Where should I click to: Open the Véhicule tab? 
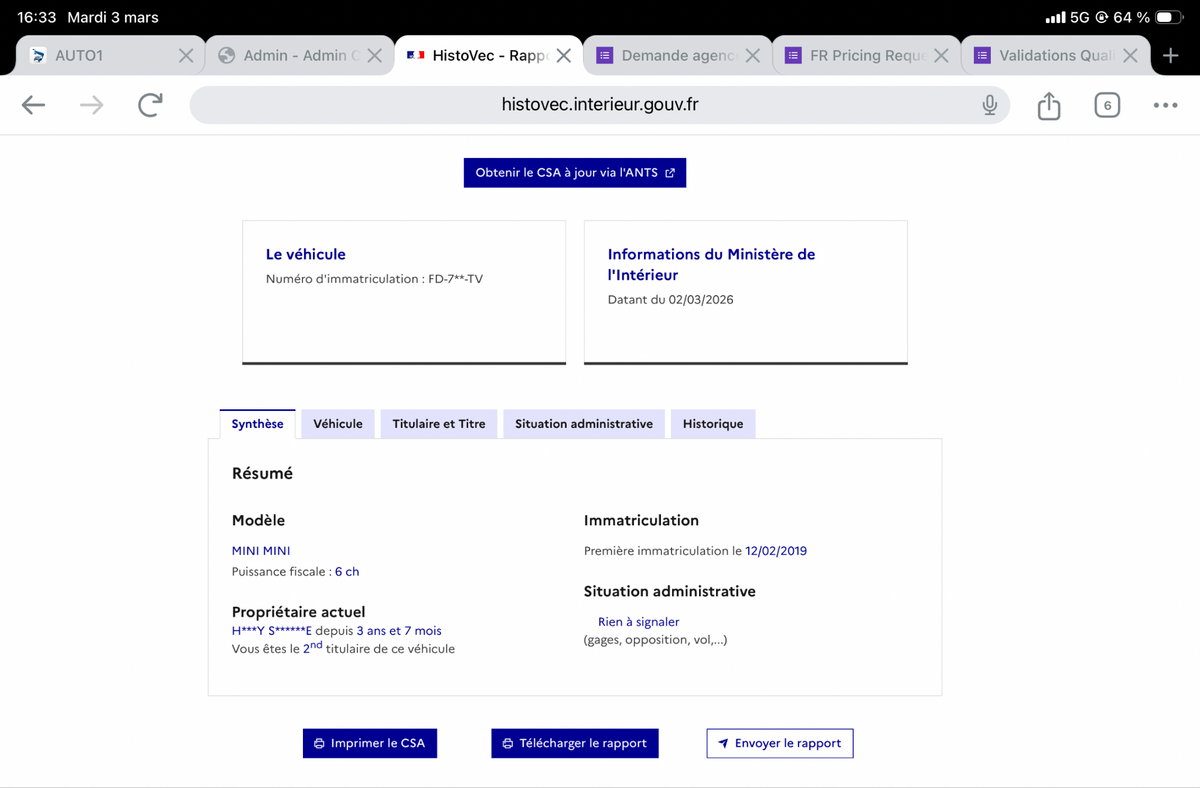click(338, 424)
